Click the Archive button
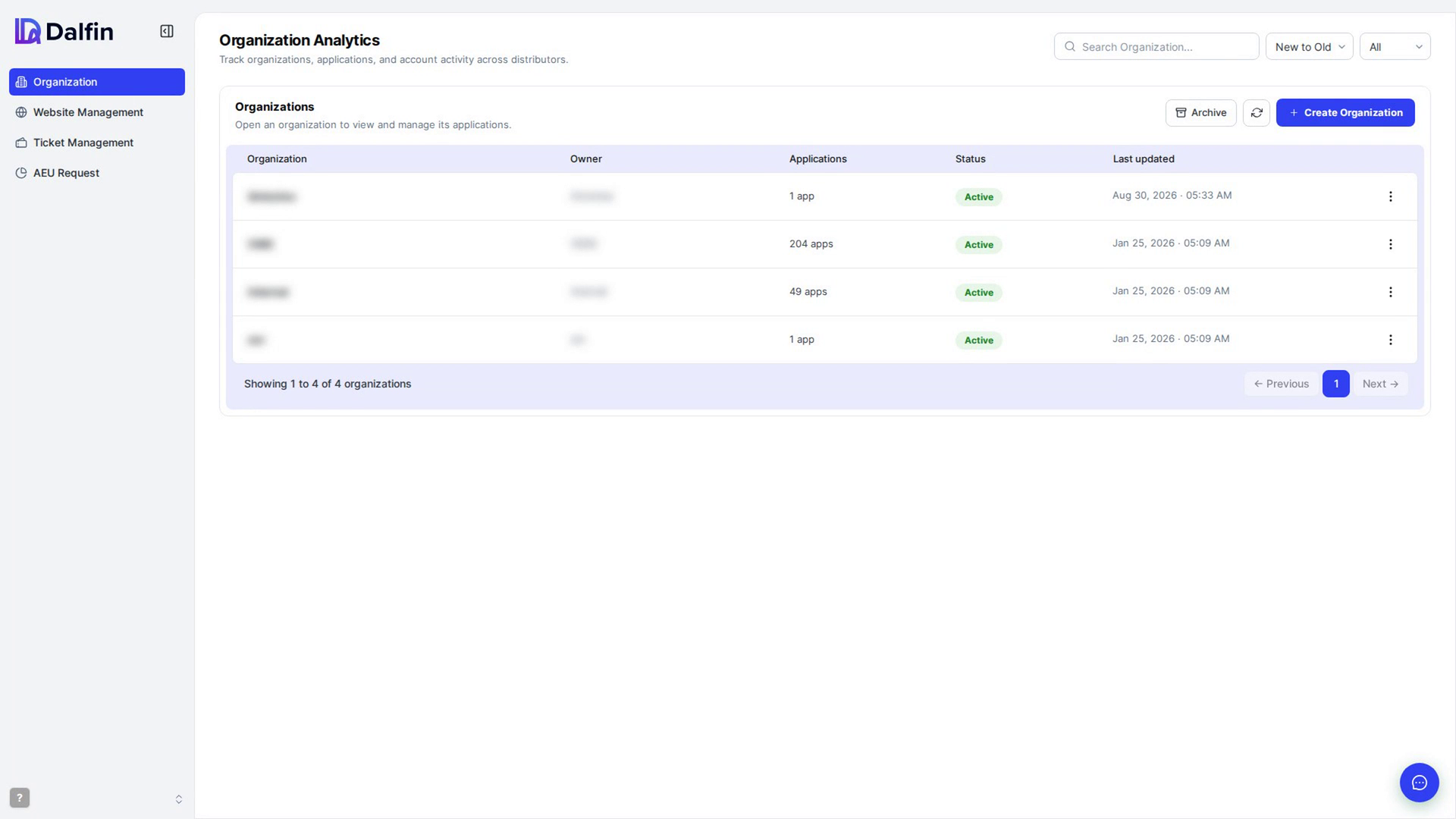The width and height of the screenshot is (1456, 819). point(1201,112)
